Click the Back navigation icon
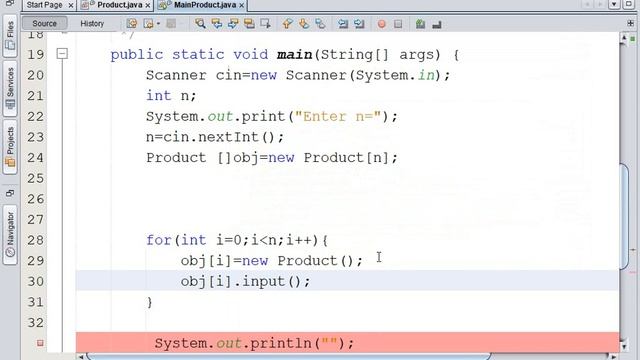This screenshot has width=640, height=360. point(148,24)
